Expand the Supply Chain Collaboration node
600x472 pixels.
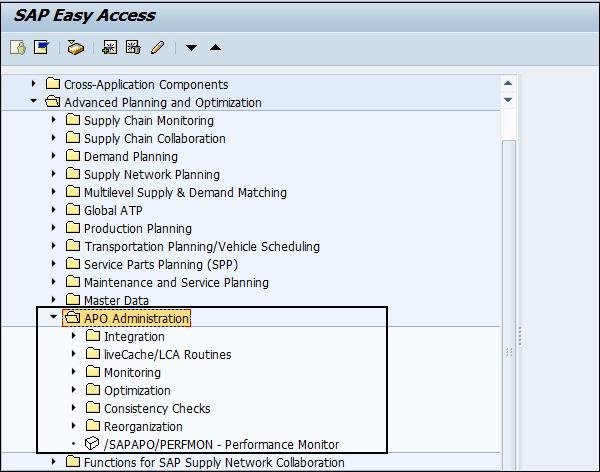[x=54, y=137]
